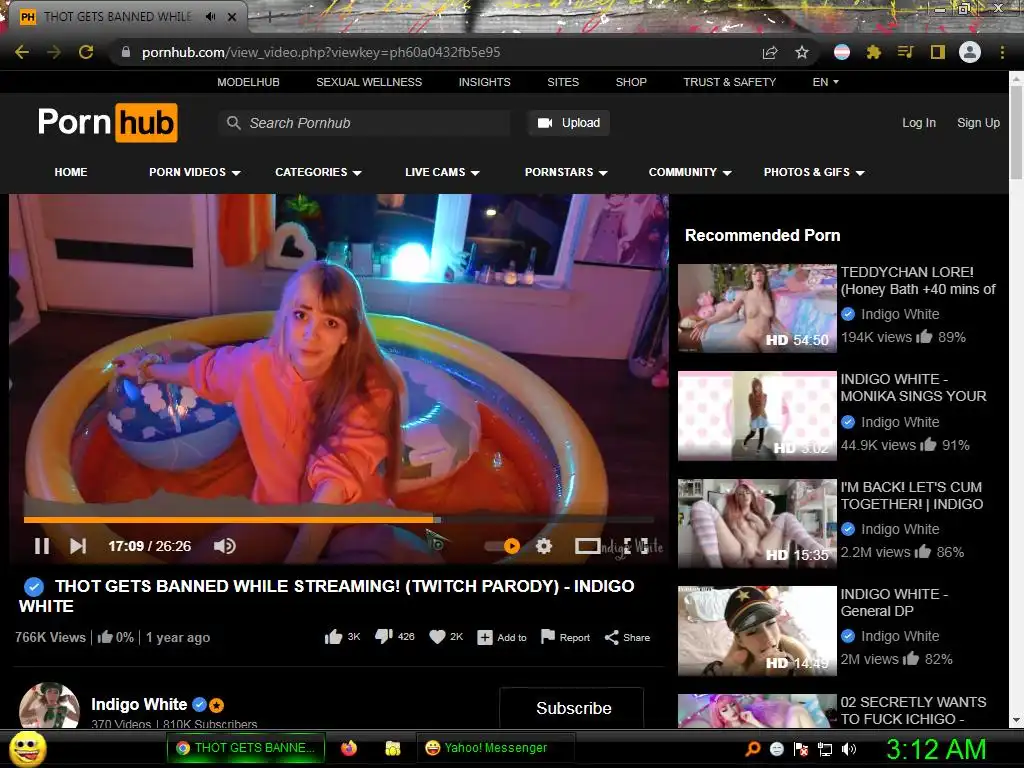
Task: Open MONIKA SINGS YOUR recommended title
Action: pyautogui.click(x=913, y=387)
